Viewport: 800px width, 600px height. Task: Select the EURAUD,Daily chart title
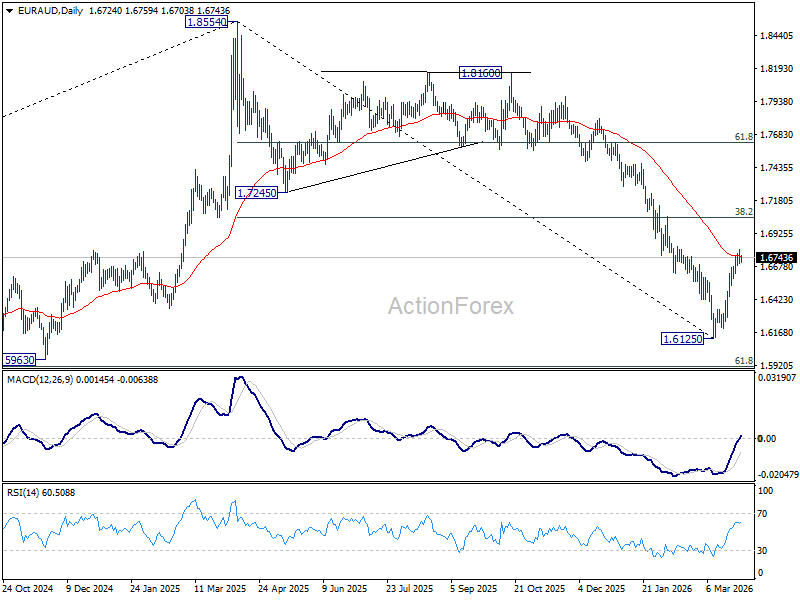pos(50,11)
